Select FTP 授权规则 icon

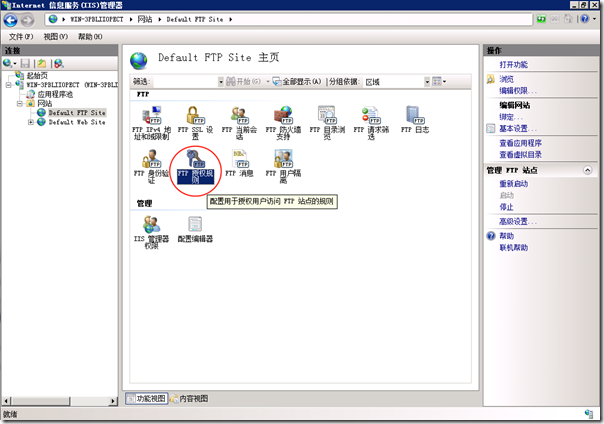point(195,166)
